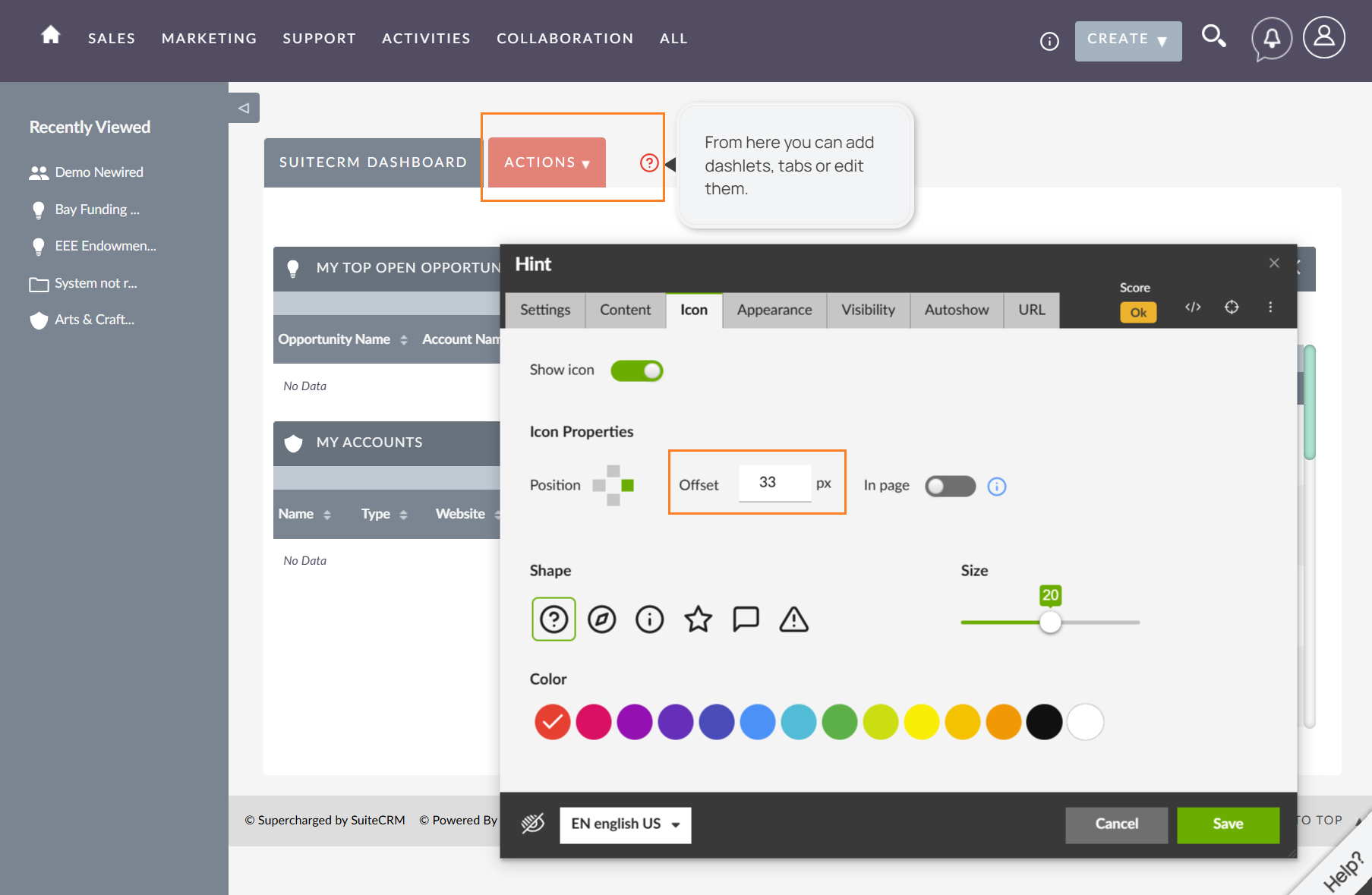Select the warning triangle icon shape
The width and height of the screenshot is (1372, 895).
(x=794, y=619)
